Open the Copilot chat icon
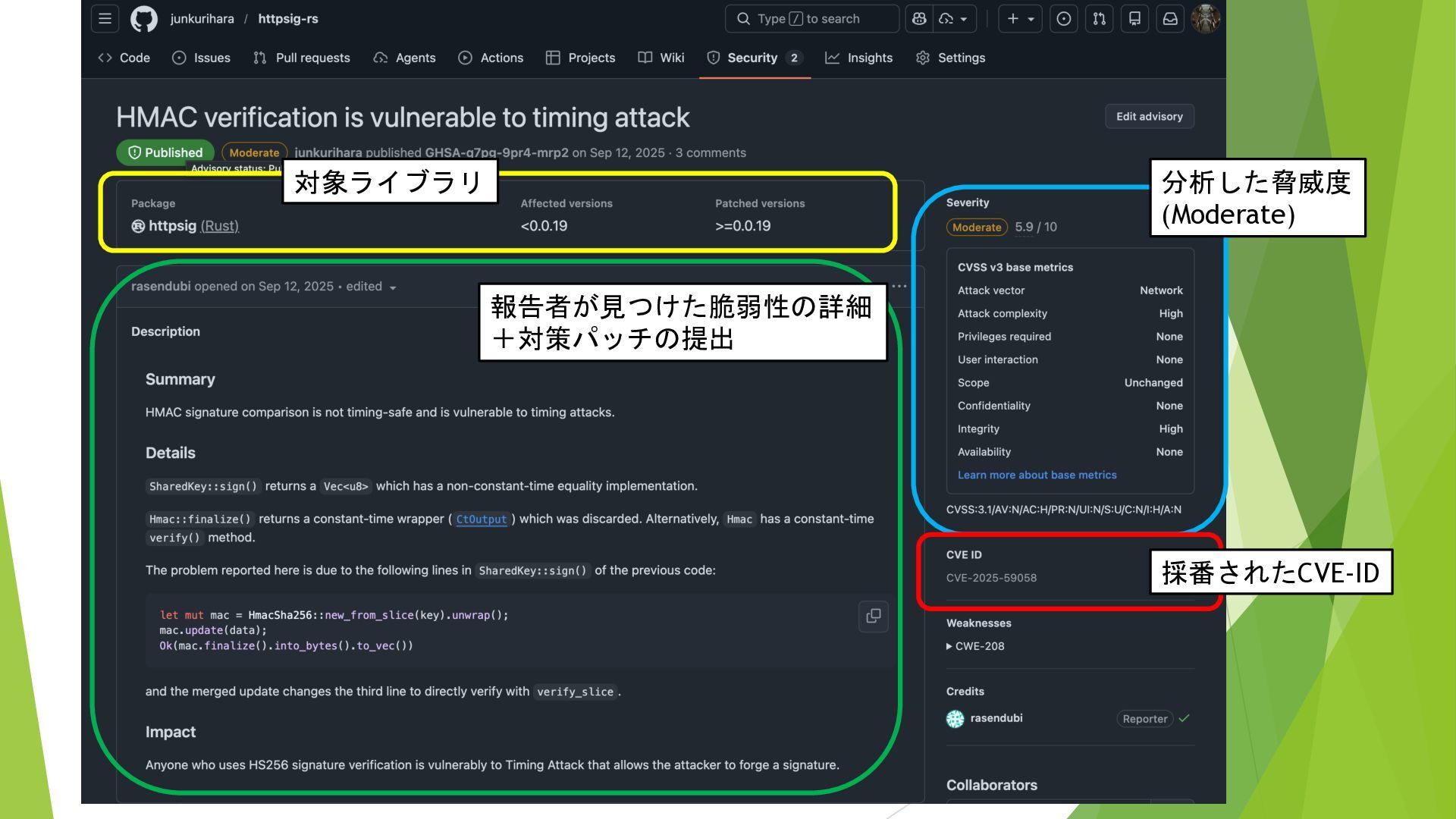This screenshot has height=819, width=1456. (x=919, y=18)
